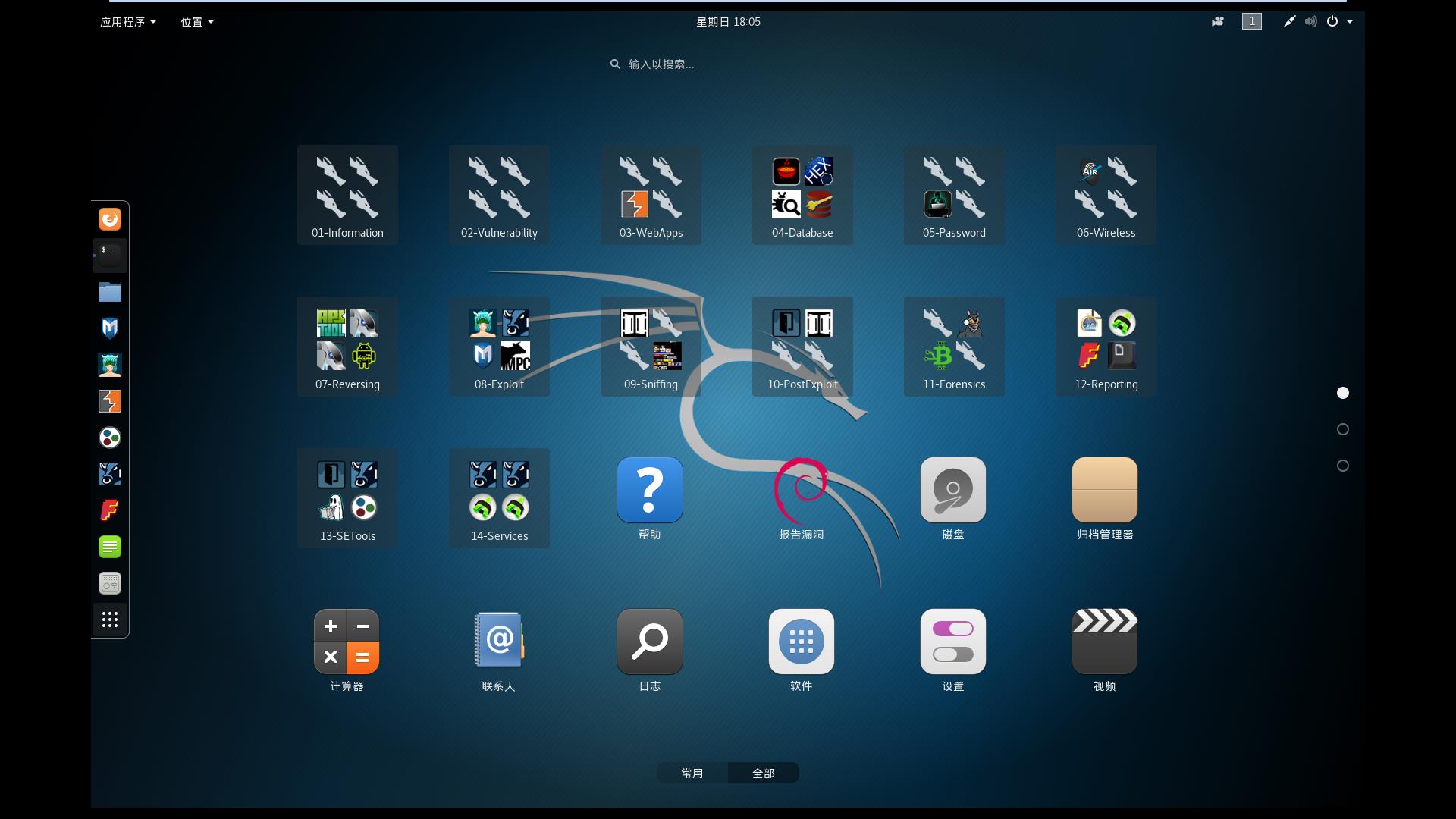The height and width of the screenshot is (819, 1456).
Task: Launch Armitage from the dock
Action: [110, 365]
